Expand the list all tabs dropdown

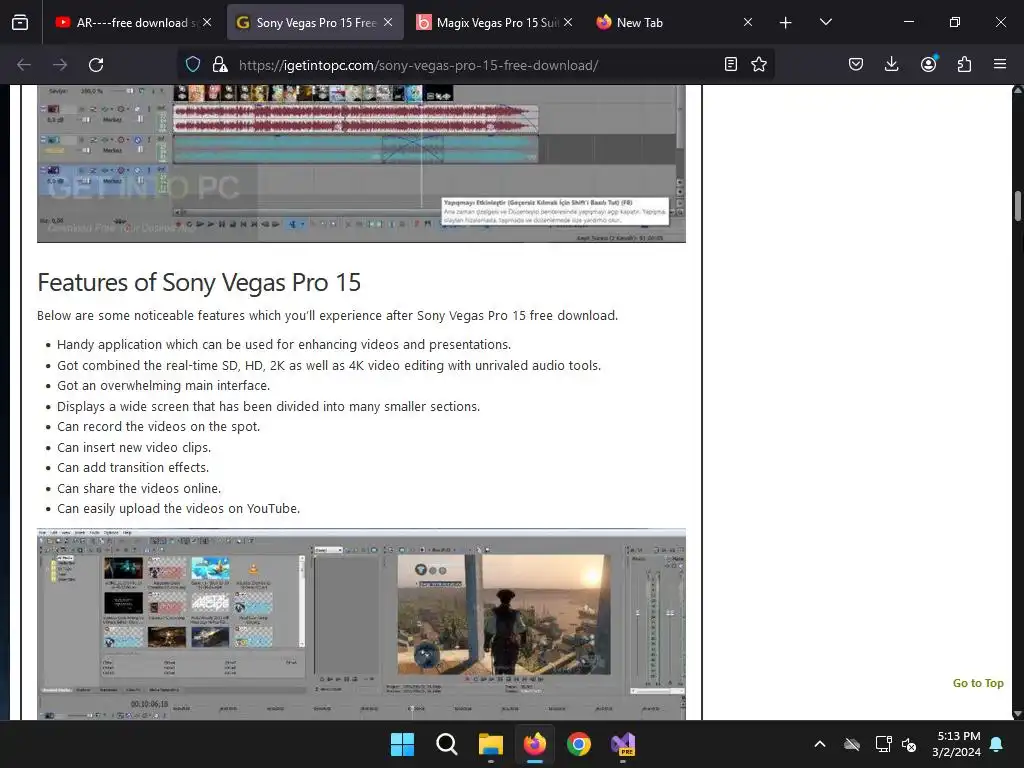tap(825, 22)
